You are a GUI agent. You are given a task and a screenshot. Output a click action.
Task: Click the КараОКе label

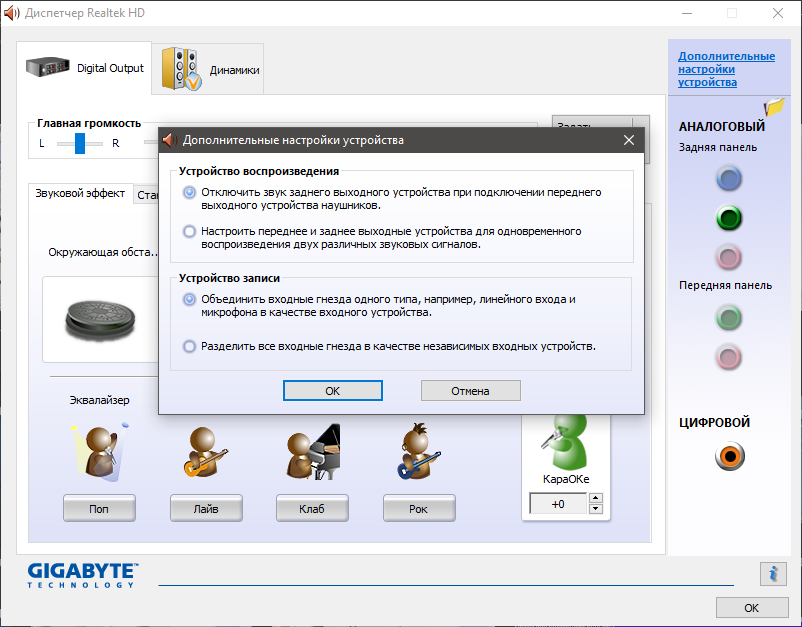point(566,479)
